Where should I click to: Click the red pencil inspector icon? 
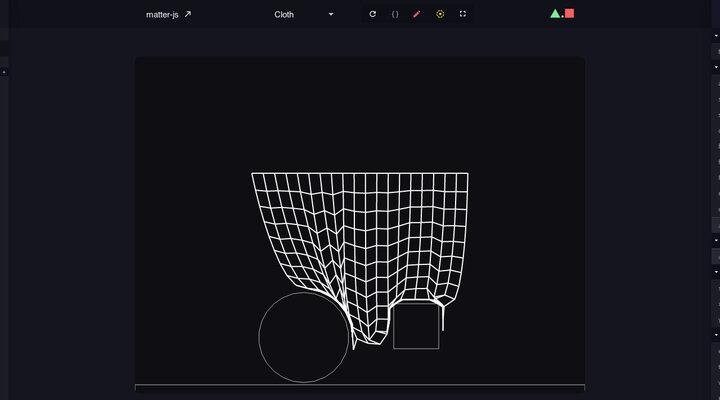pyautogui.click(x=417, y=14)
